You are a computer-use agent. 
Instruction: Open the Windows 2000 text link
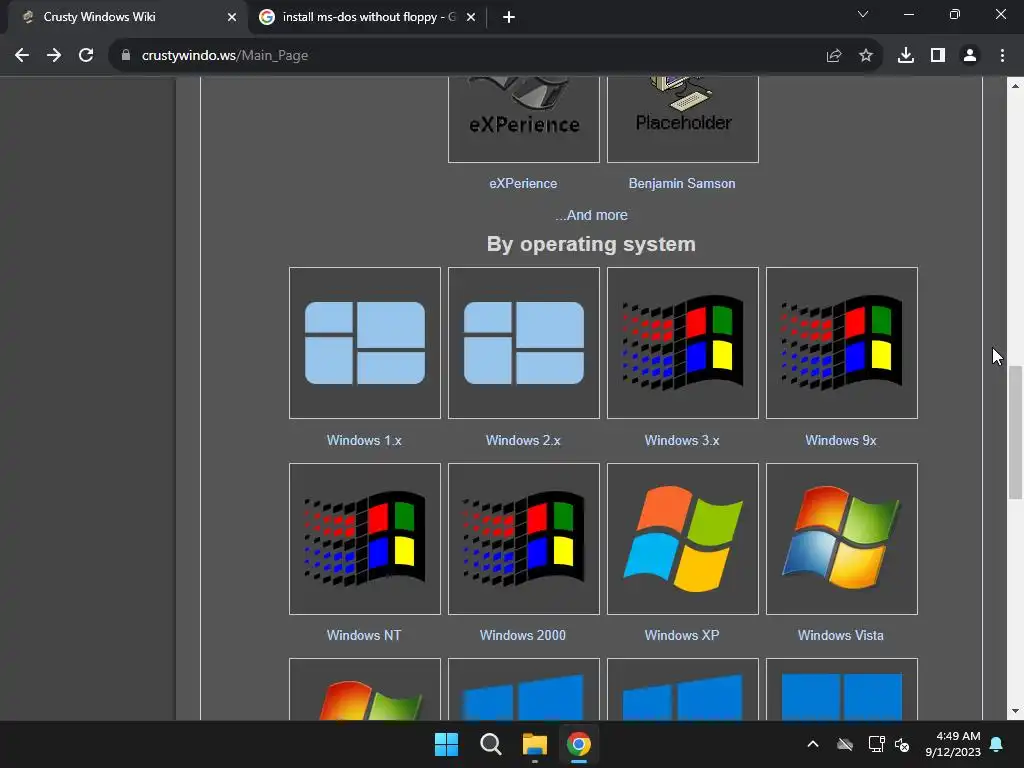[x=522, y=635]
